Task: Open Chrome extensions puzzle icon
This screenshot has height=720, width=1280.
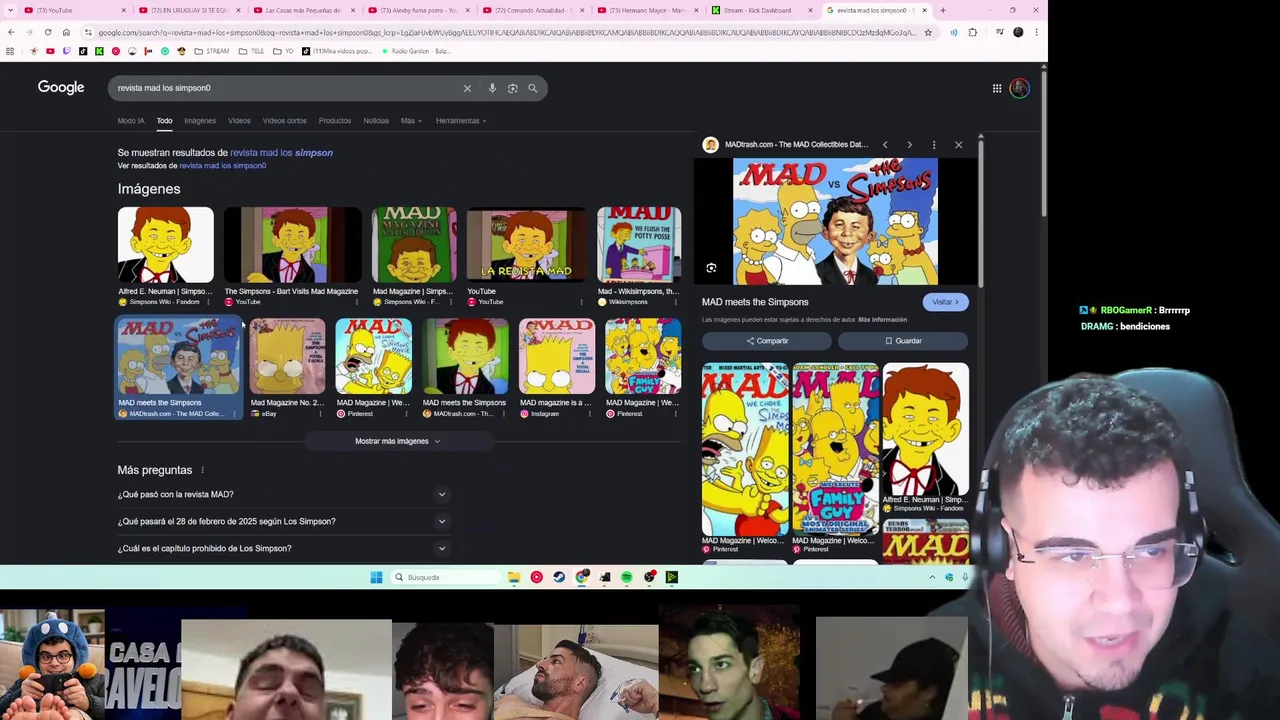Action: click(972, 32)
